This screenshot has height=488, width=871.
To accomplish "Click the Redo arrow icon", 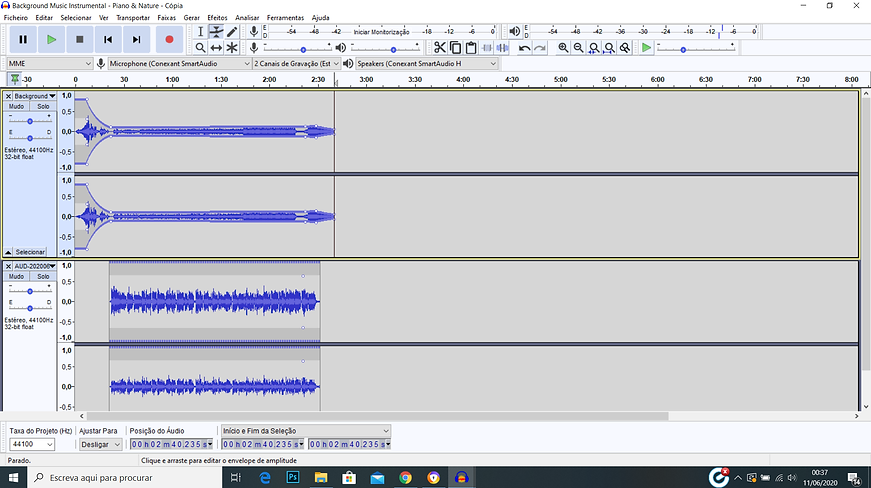I will pyautogui.click(x=539, y=48).
